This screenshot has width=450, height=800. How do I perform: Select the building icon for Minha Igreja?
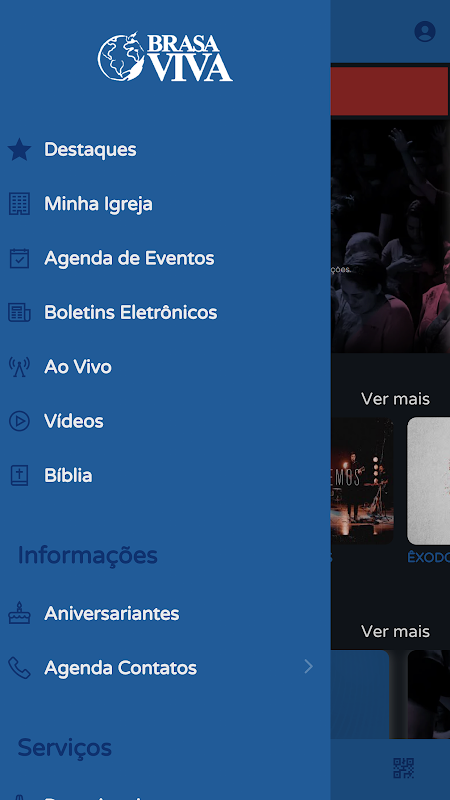point(19,204)
